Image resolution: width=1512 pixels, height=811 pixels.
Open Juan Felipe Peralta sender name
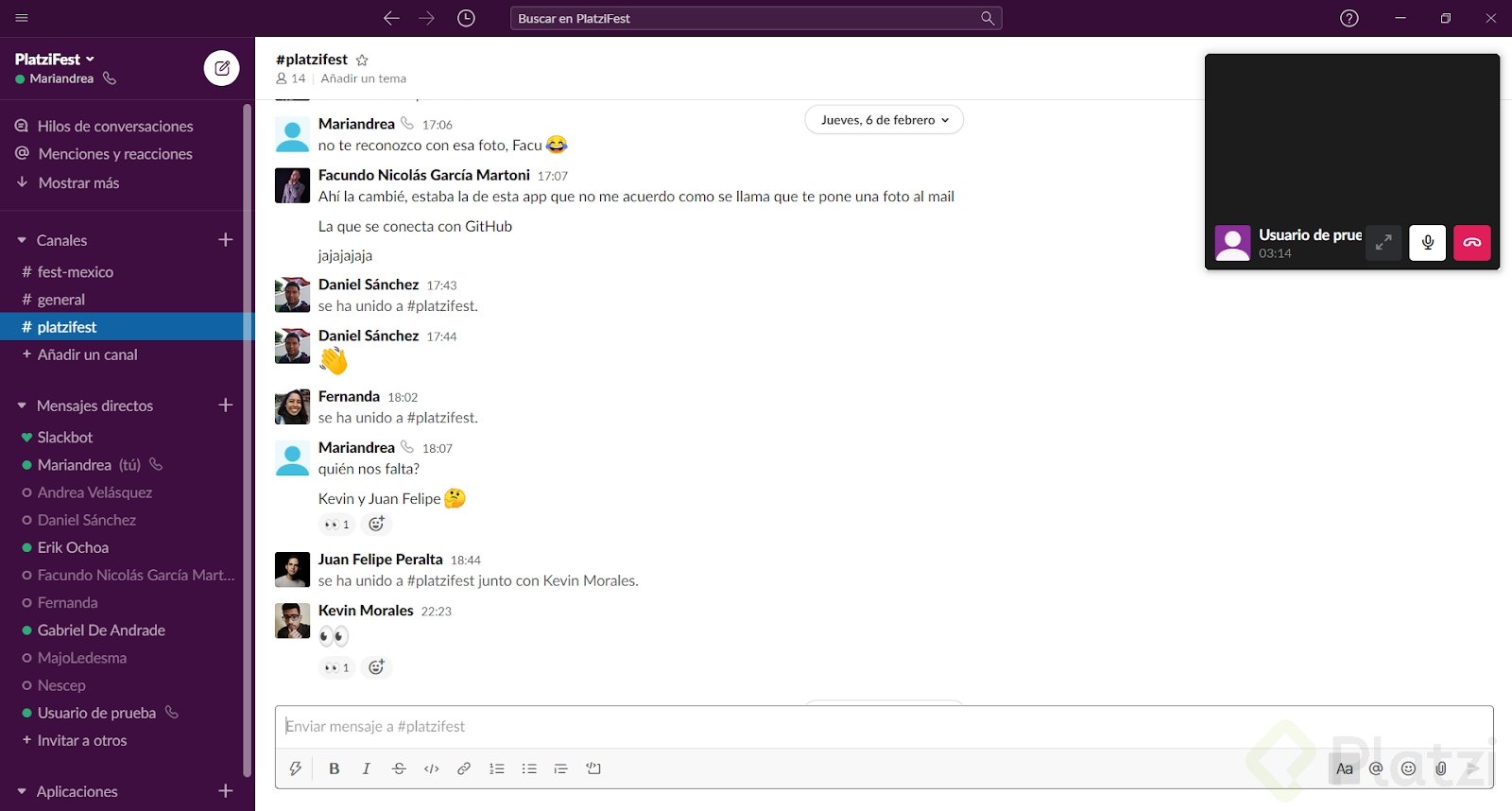[x=380, y=560]
